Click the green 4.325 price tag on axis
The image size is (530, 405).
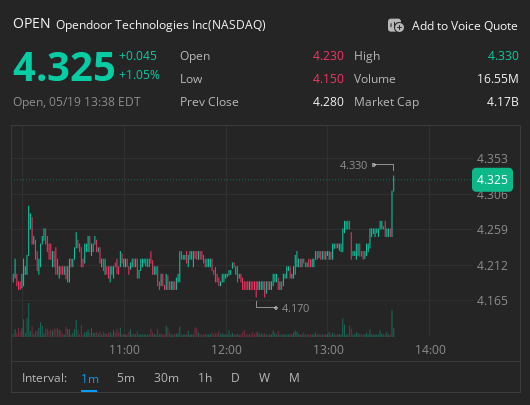(492, 180)
